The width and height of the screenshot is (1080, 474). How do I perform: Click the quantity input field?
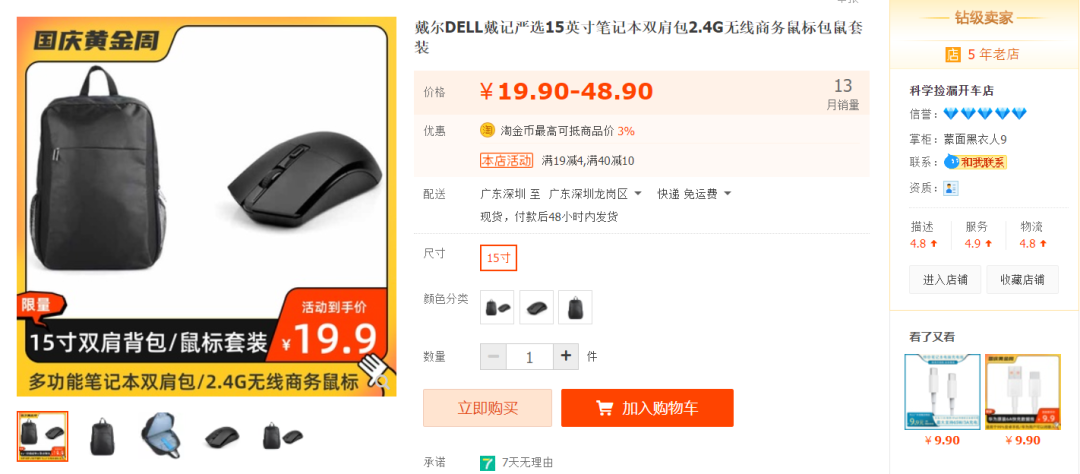pyautogui.click(x=530, y=356)
